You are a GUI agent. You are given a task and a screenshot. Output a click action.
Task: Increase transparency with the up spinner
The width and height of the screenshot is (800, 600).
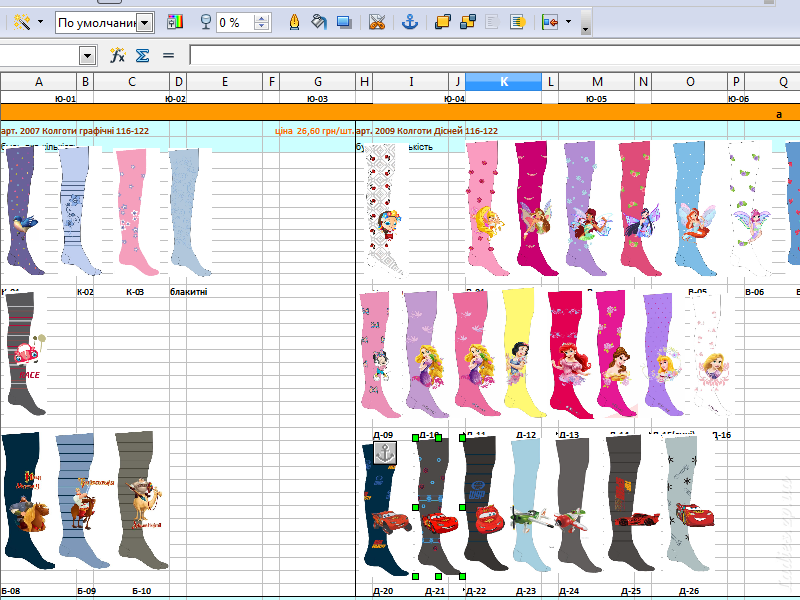pyautogui.click(x=262, y=18)
